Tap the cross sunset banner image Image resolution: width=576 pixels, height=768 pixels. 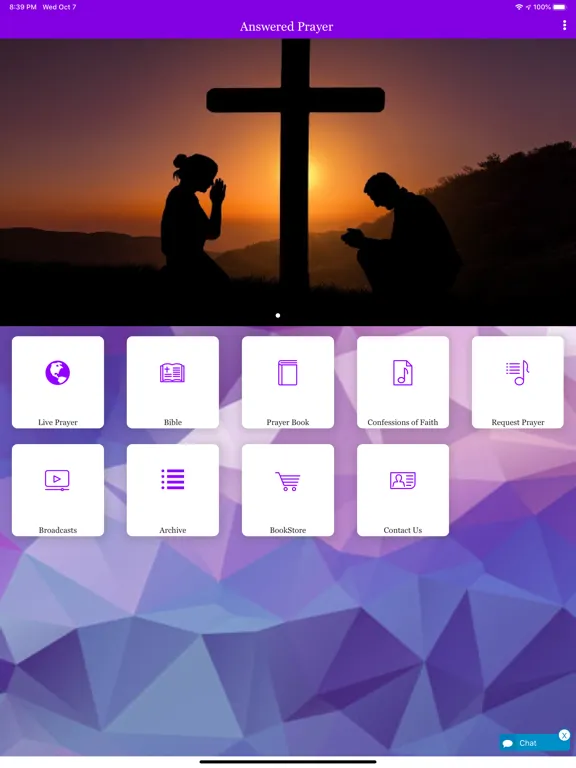pos(288,182)
